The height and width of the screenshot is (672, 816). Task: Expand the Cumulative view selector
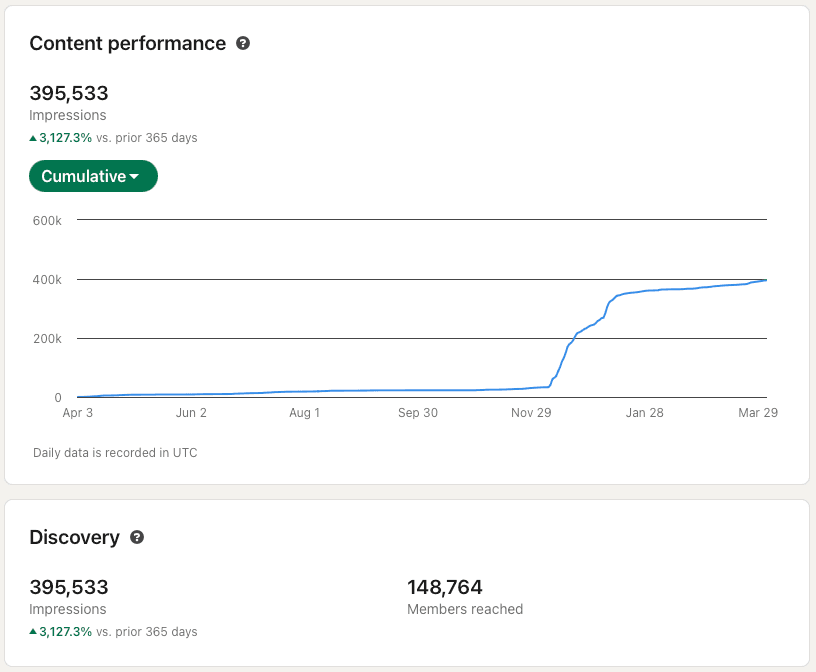point(93,176)
